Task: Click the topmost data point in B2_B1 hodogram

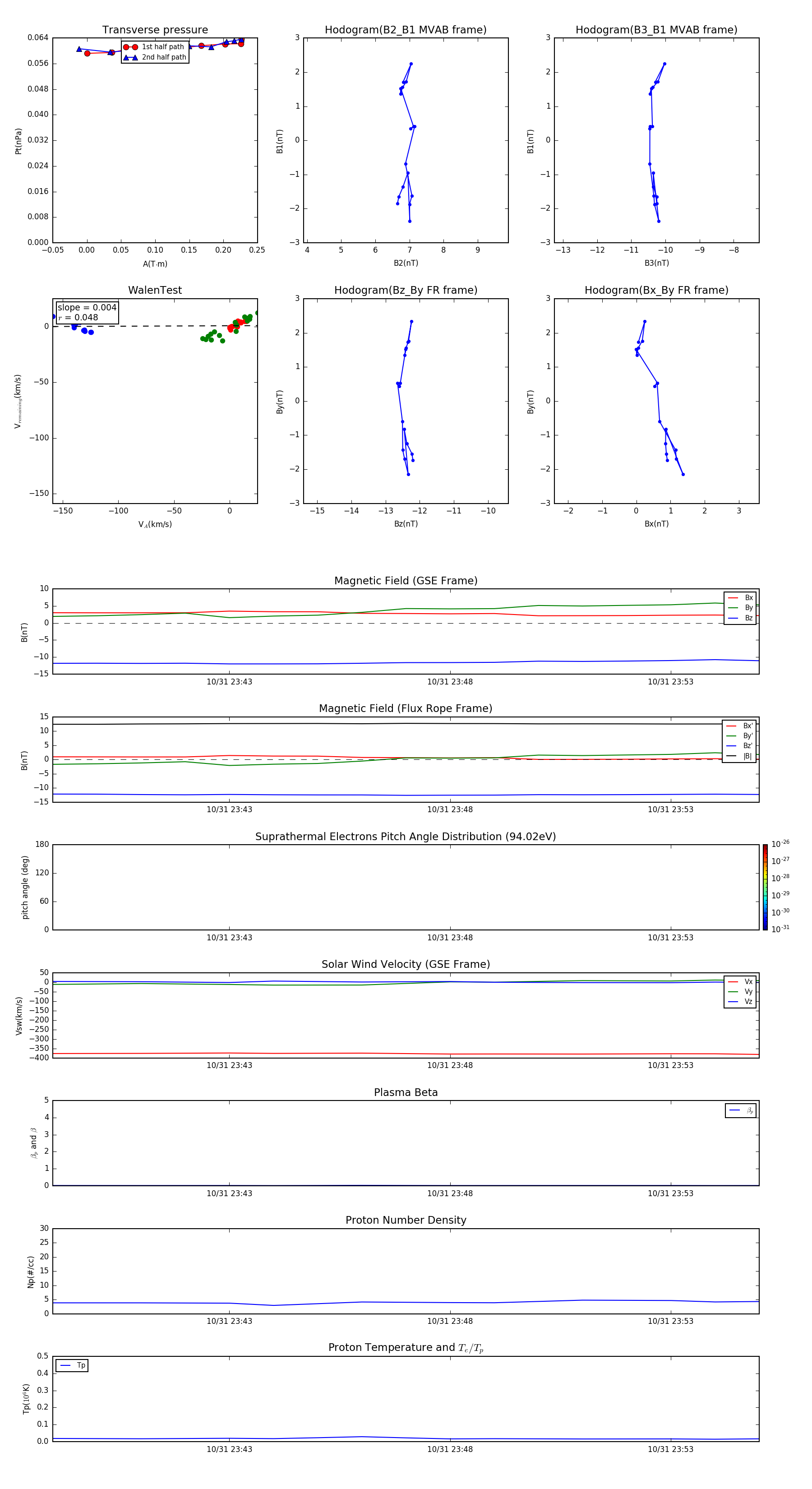Action: point(411,64)
